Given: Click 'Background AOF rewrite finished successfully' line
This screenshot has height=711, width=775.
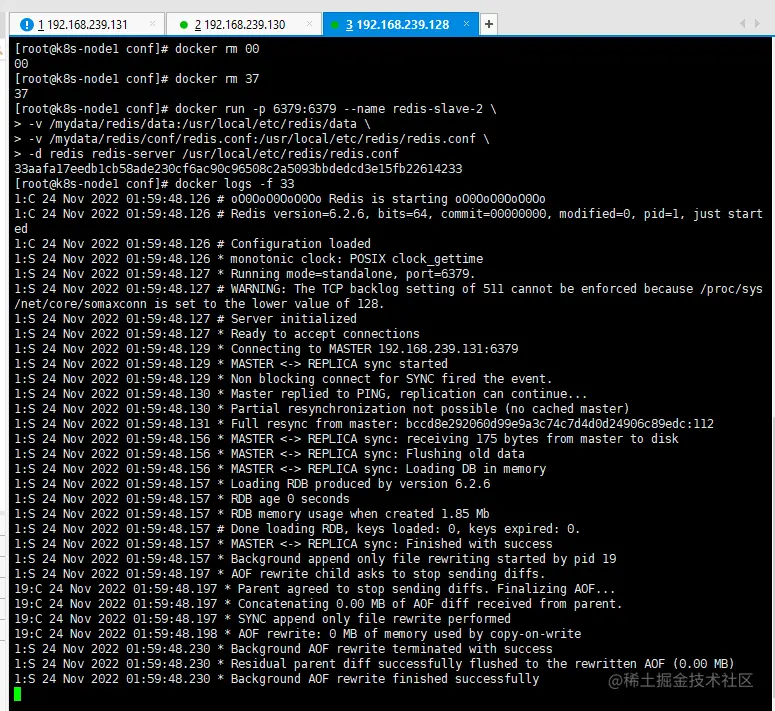Looking at the screenshot, I should pos(277,679).
